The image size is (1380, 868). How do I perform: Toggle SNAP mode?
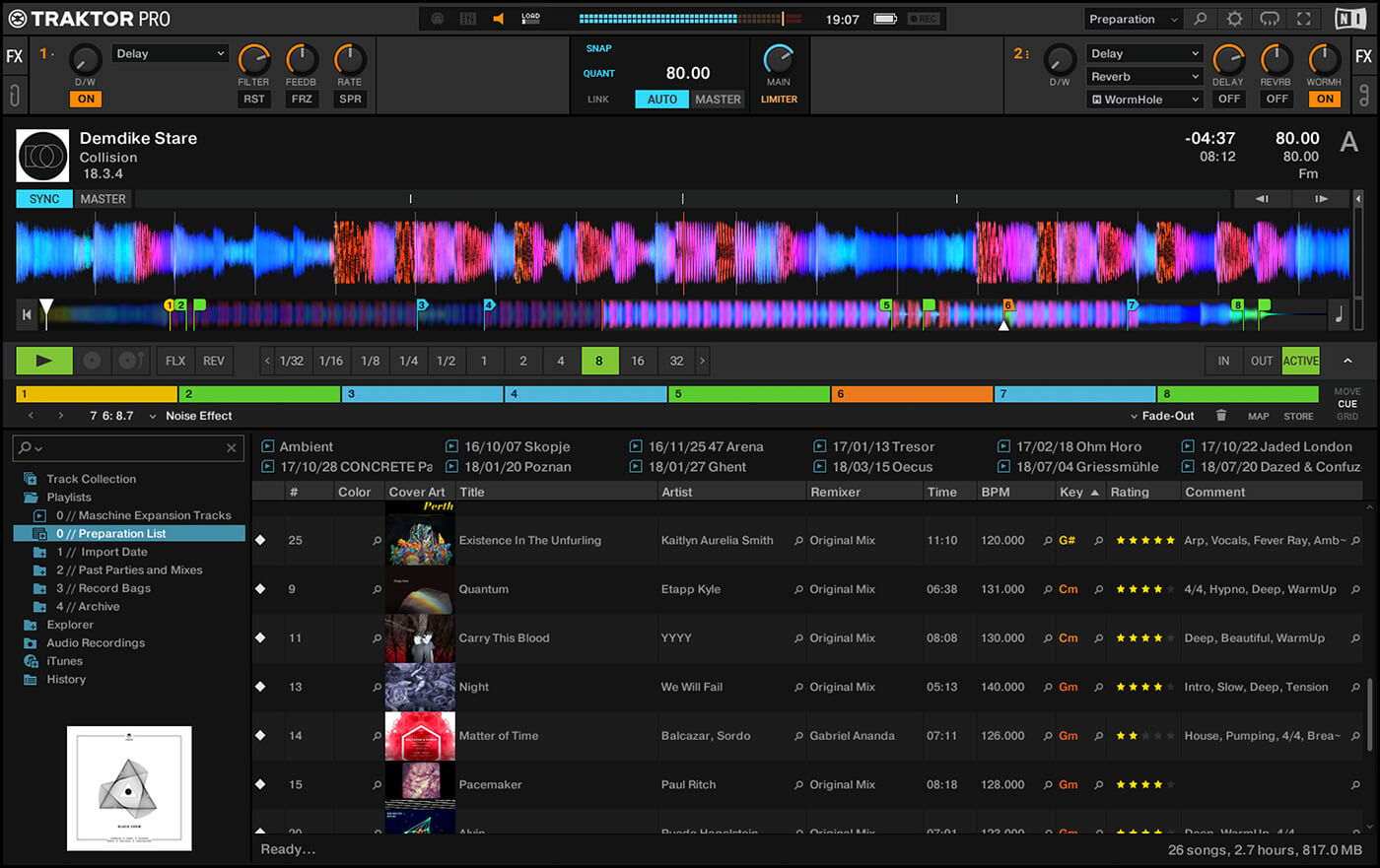[x=599, y=48]
